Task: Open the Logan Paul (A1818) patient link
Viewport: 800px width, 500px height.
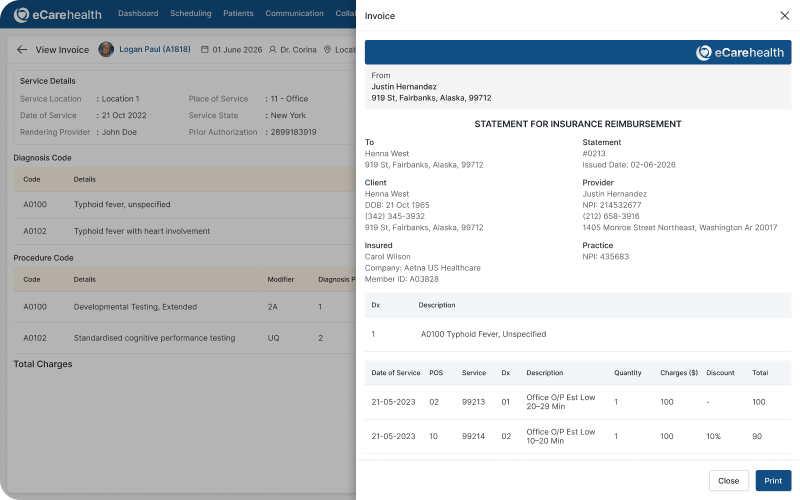Action: [155, 49]
